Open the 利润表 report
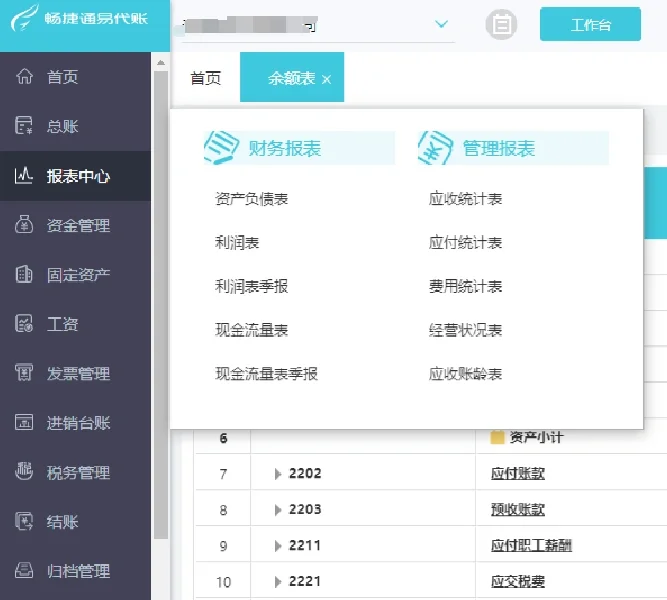 point(237,243)
